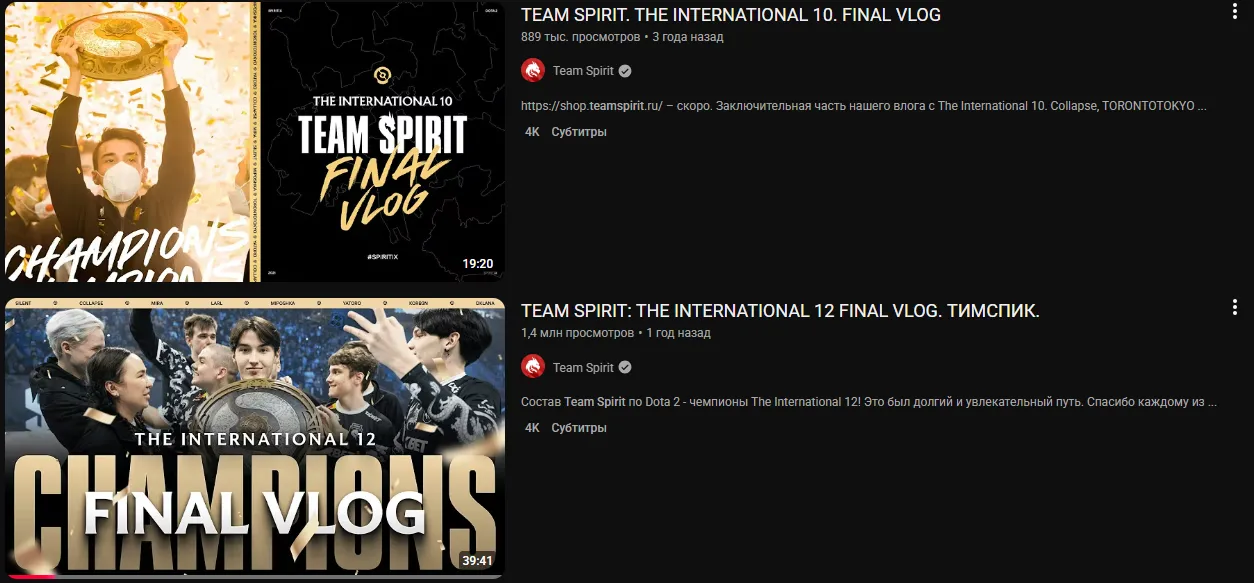Image resolution: width=1254 pixels, height=583 pixels.
Task: Open the TI10 Final Vlog video thumbnail
Action: pyautogui.click(x=254, y=142)
